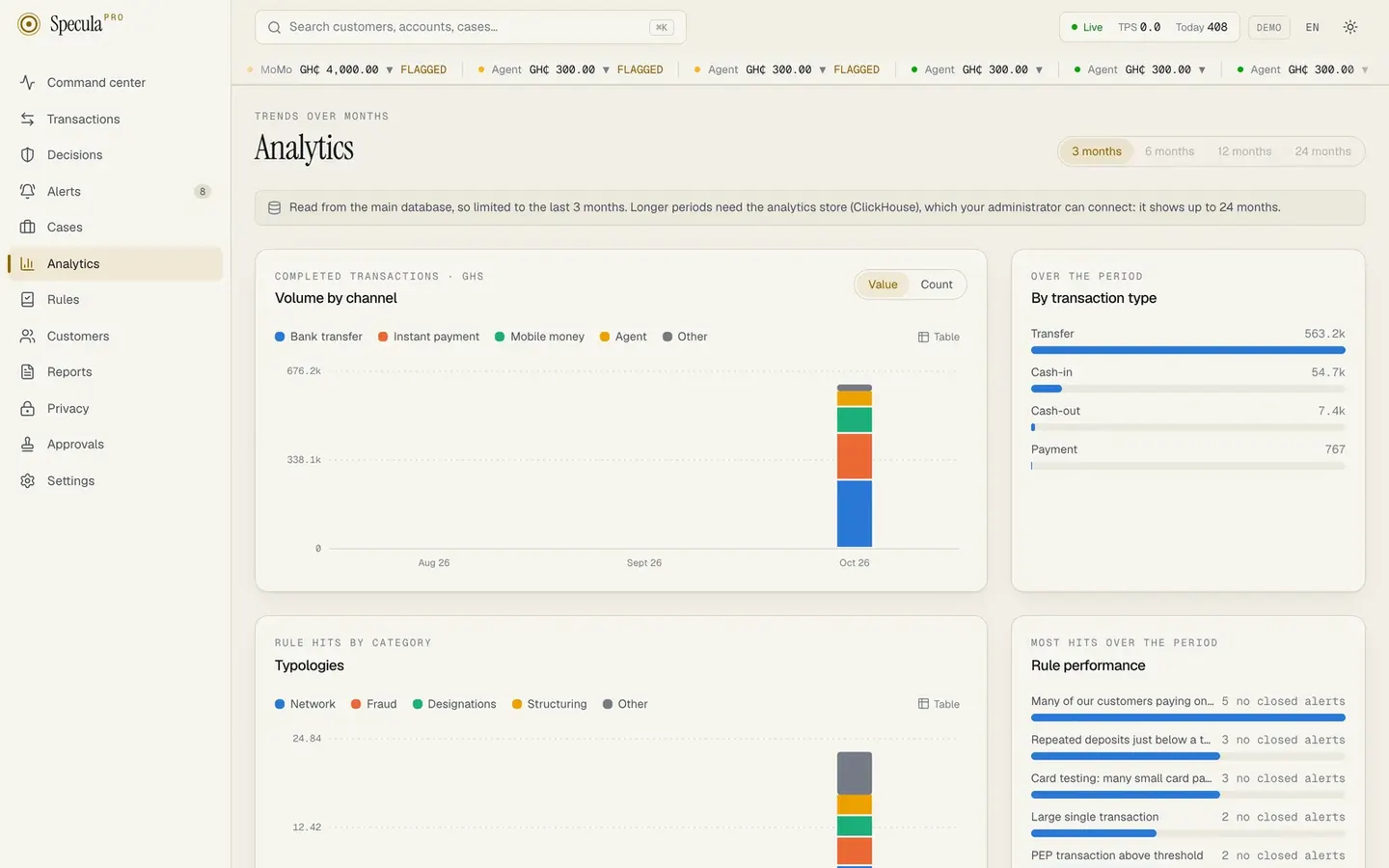Toggle Instant payment series in legend
The image size is (1389, 868).
428,337
